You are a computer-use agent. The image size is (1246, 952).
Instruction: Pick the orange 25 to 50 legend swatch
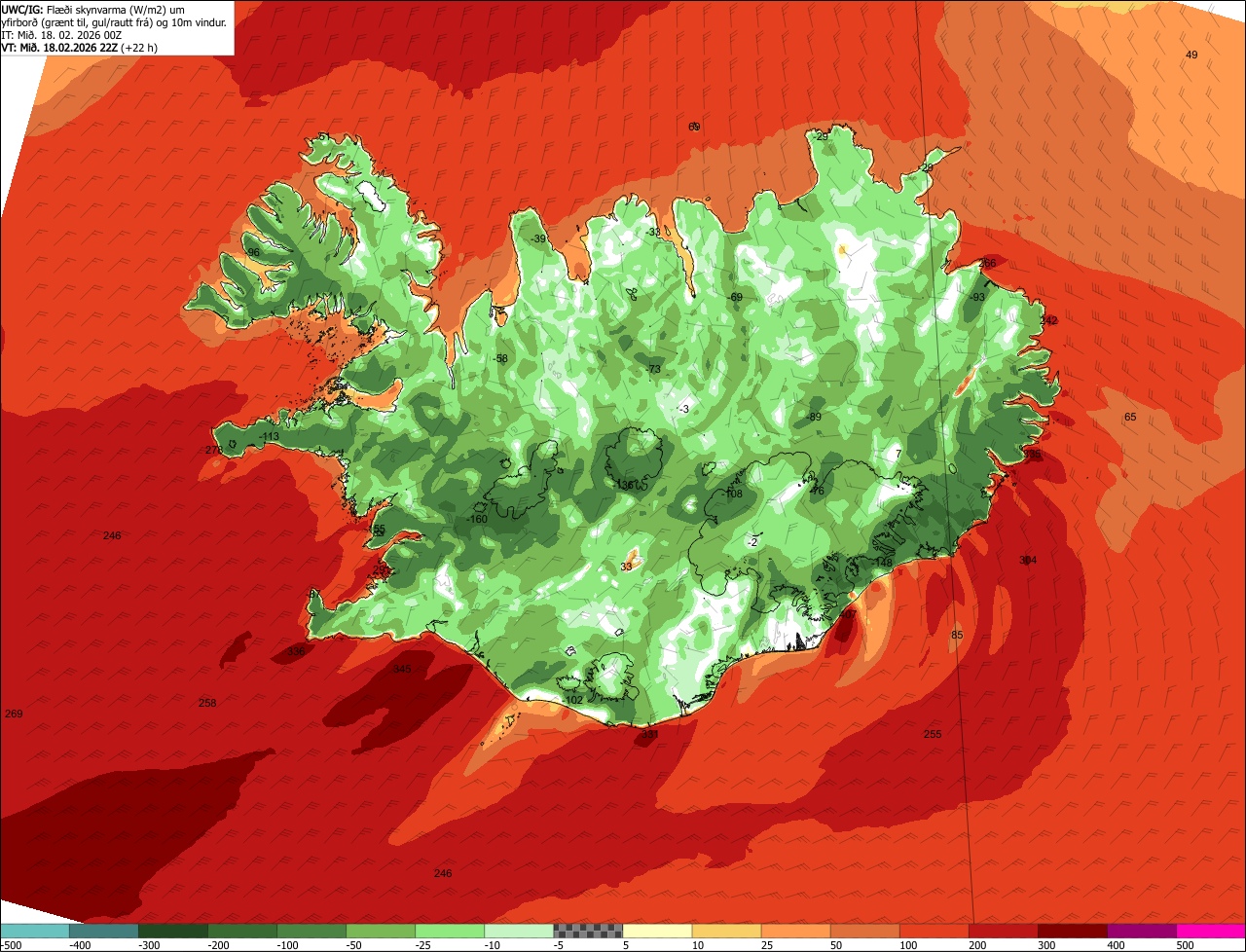coord(796,931)
